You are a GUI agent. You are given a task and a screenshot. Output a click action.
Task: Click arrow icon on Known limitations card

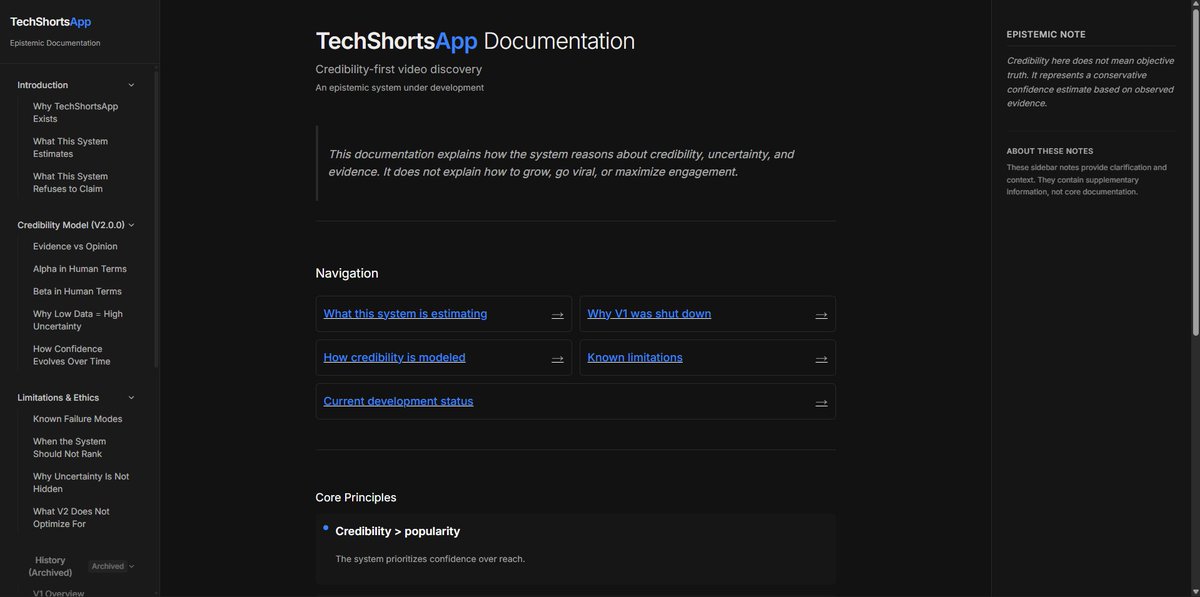[x=821, y=359]
